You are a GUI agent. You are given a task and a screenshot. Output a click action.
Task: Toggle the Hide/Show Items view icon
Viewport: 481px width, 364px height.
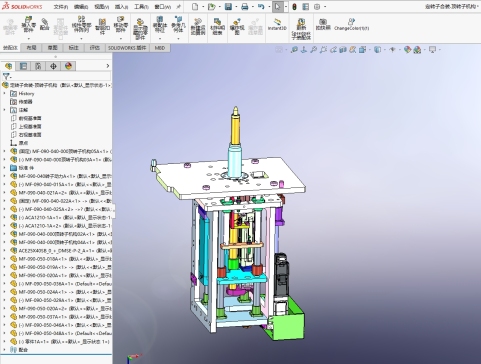[393, 50]
